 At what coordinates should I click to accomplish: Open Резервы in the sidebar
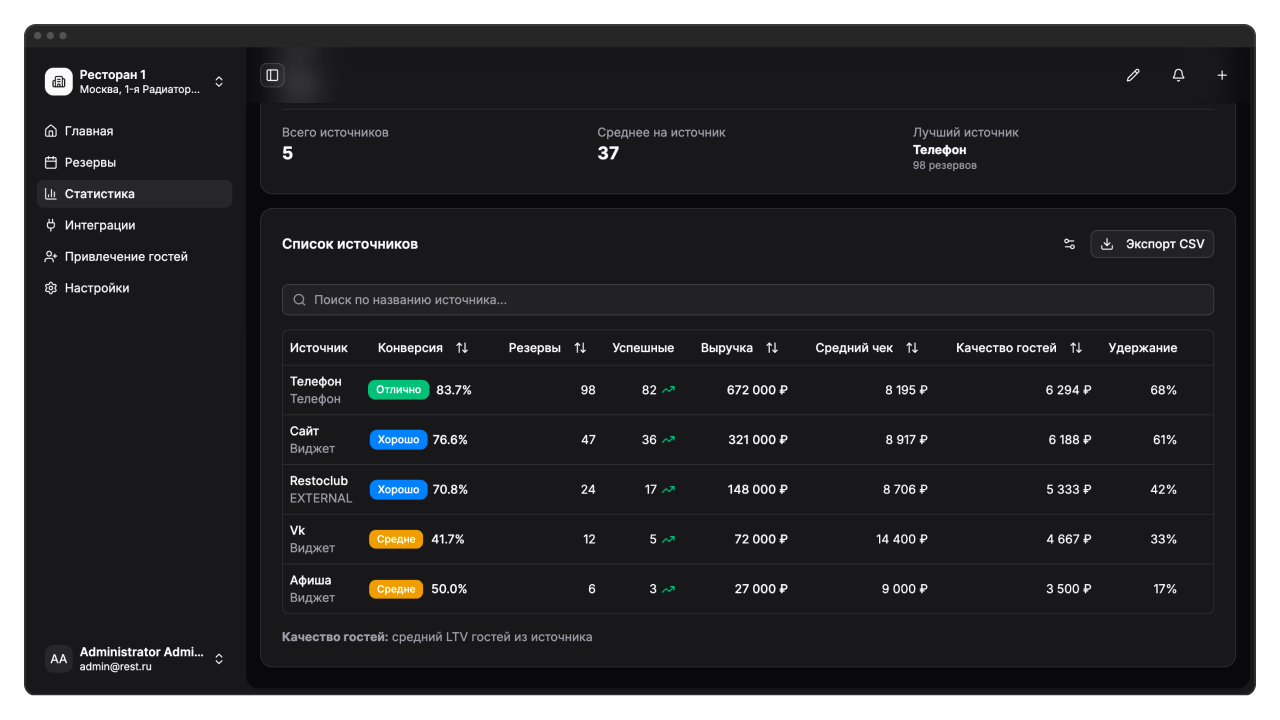90,162
